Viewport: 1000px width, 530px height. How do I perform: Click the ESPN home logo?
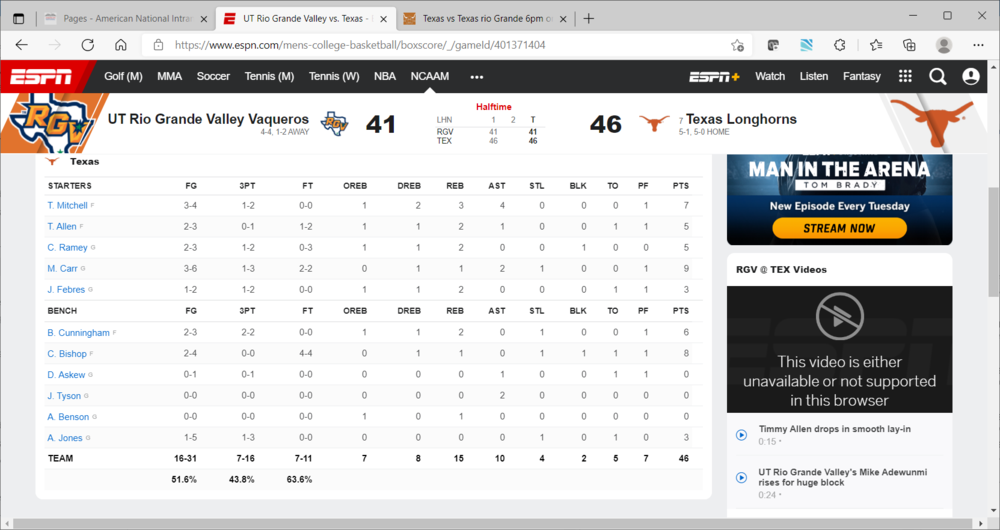point(40,76)
